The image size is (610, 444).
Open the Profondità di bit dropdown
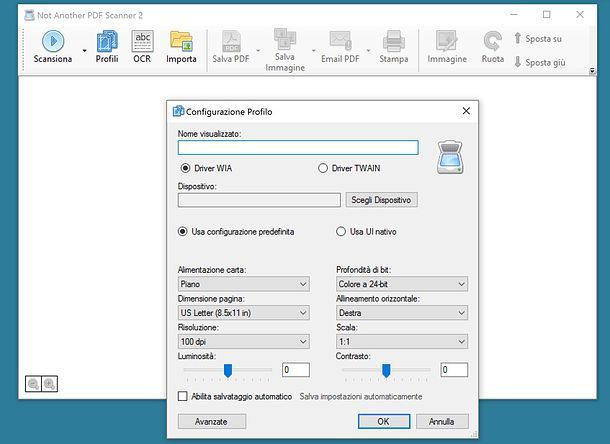[x=402, y=284]
